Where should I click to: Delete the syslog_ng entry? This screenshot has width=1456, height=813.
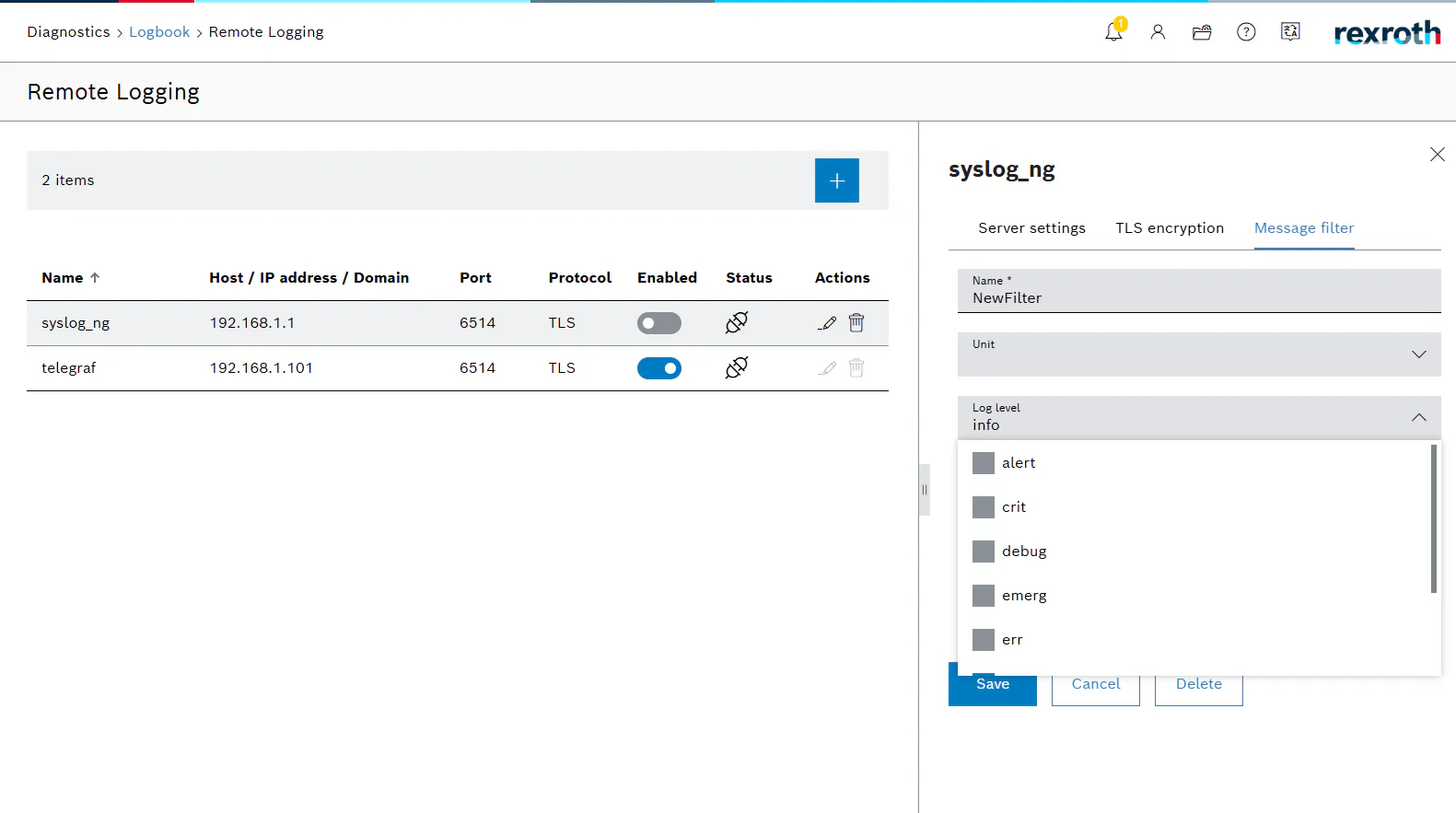click(856, 323)
